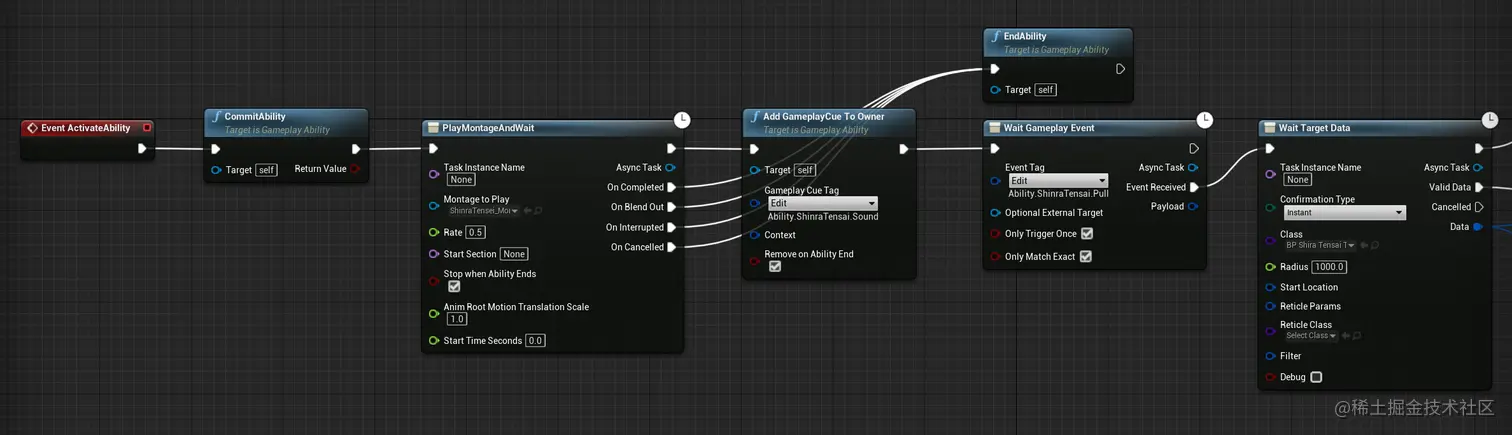Screen dimensions: 1512x435
Task: Click the On Blend Out exec pin
Action: pyautogui.click(x=672, y=207)
